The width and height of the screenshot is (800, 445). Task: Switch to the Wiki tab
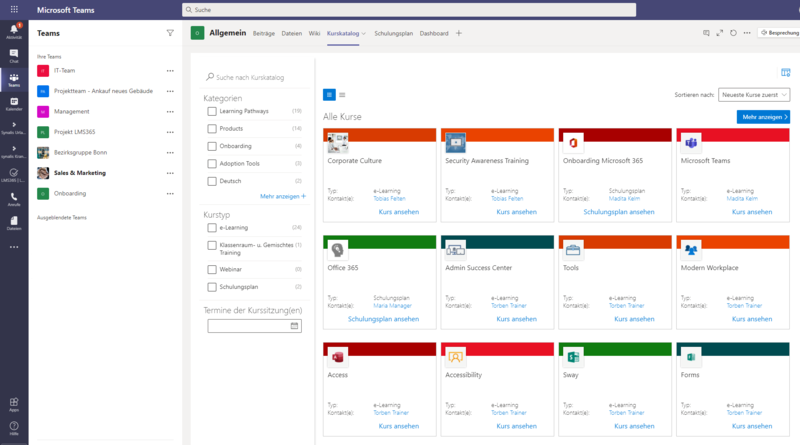pos(314,34)
